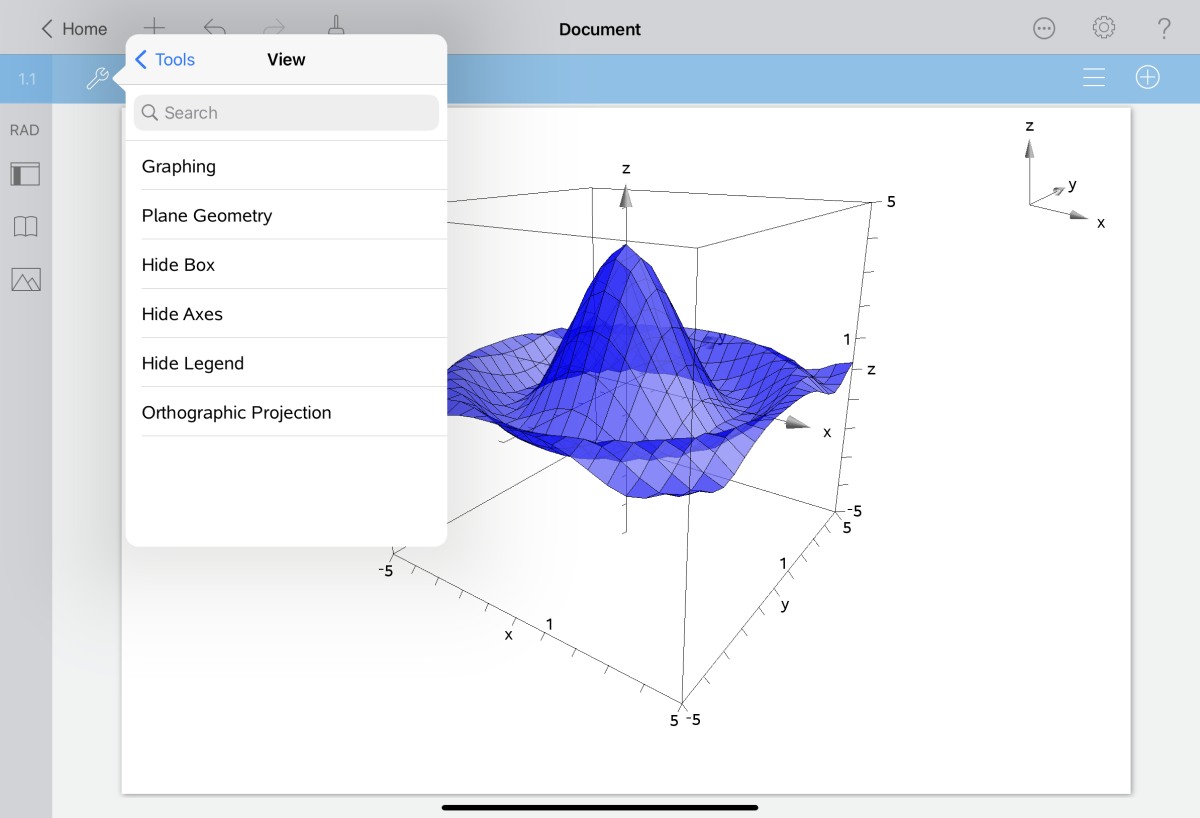Toggle Hide Box option
Image resolution: width=1200 pixels, height=818 pixels.
coord(286,265)
